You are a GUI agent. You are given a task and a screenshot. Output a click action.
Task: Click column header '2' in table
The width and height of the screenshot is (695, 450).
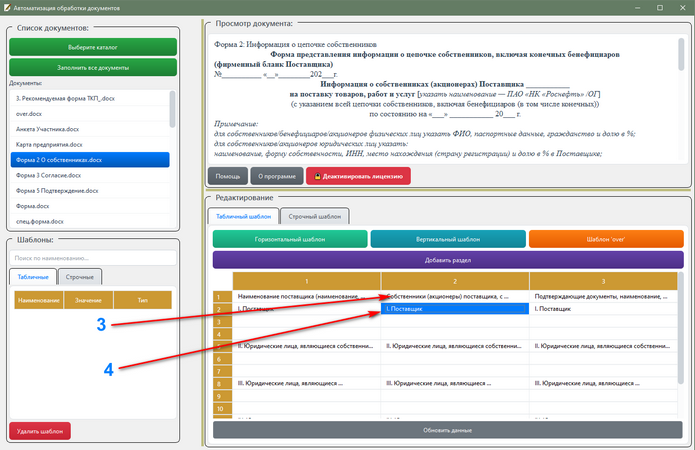click(x=455, y=281)
